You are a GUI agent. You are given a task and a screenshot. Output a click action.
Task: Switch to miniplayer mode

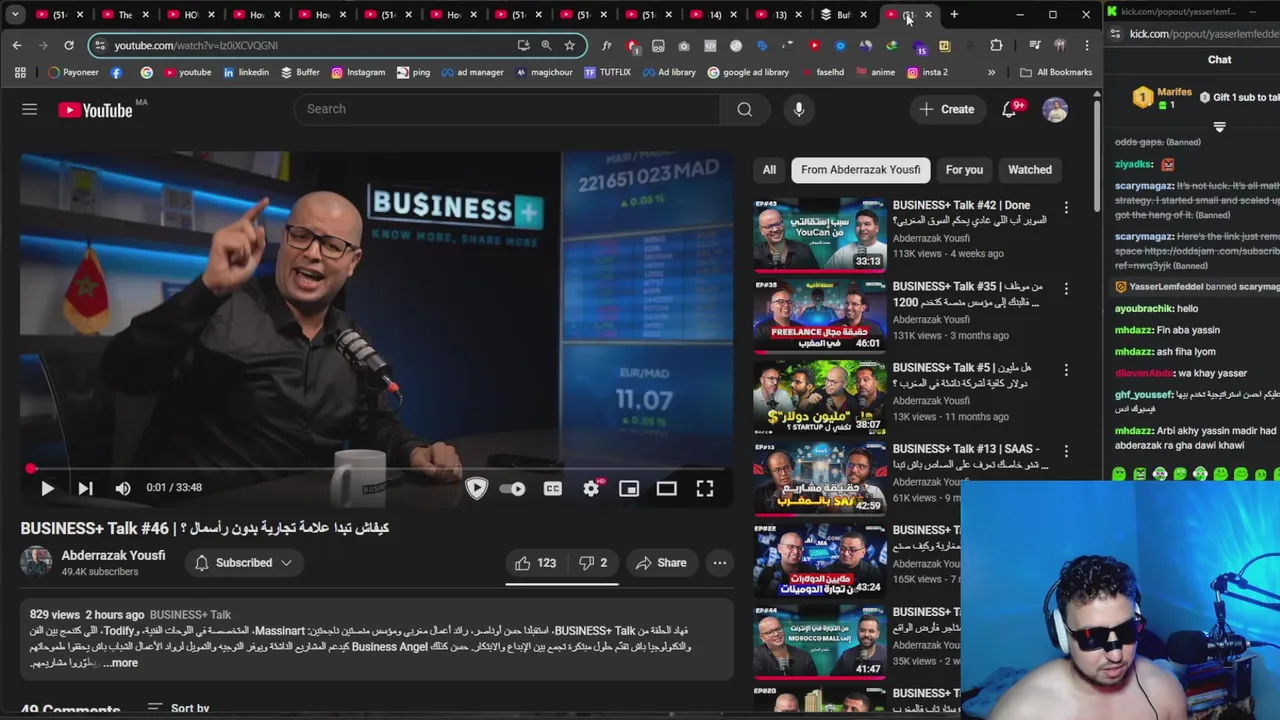click(629, 488)
